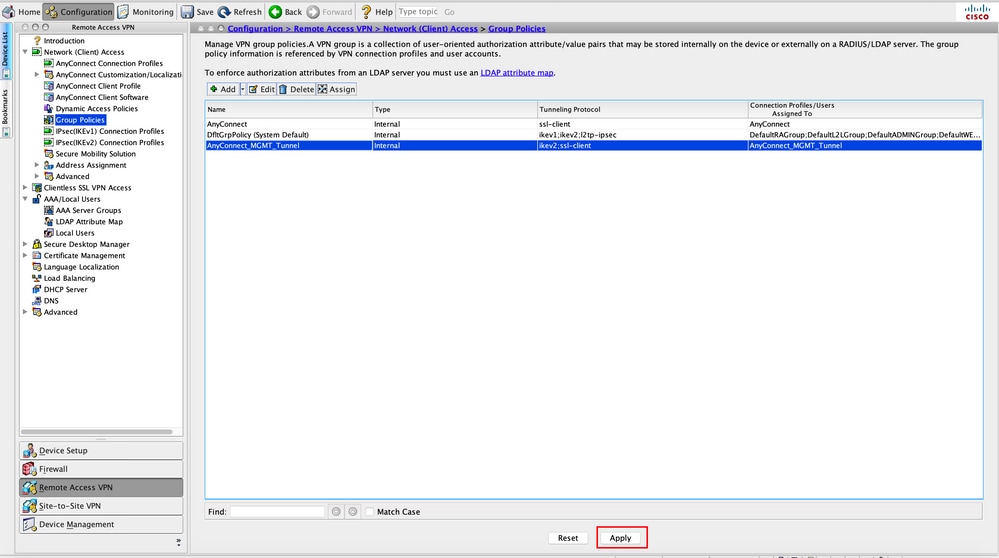Switch to the Monitoring view
The height and width of the screenshot is (558, 999).
pyautogui.click(x=146, y=11)
